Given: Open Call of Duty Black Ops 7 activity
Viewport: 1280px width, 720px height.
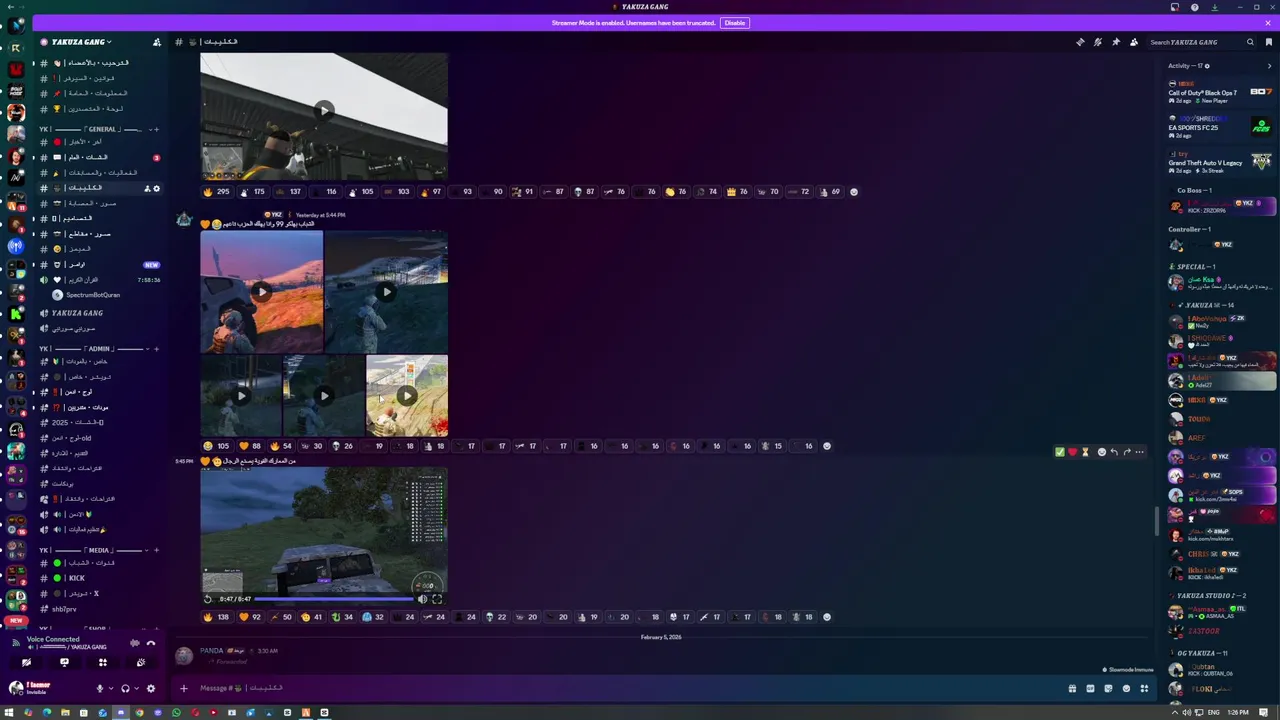Looking at the screenshot, I should coord(1220,93).
